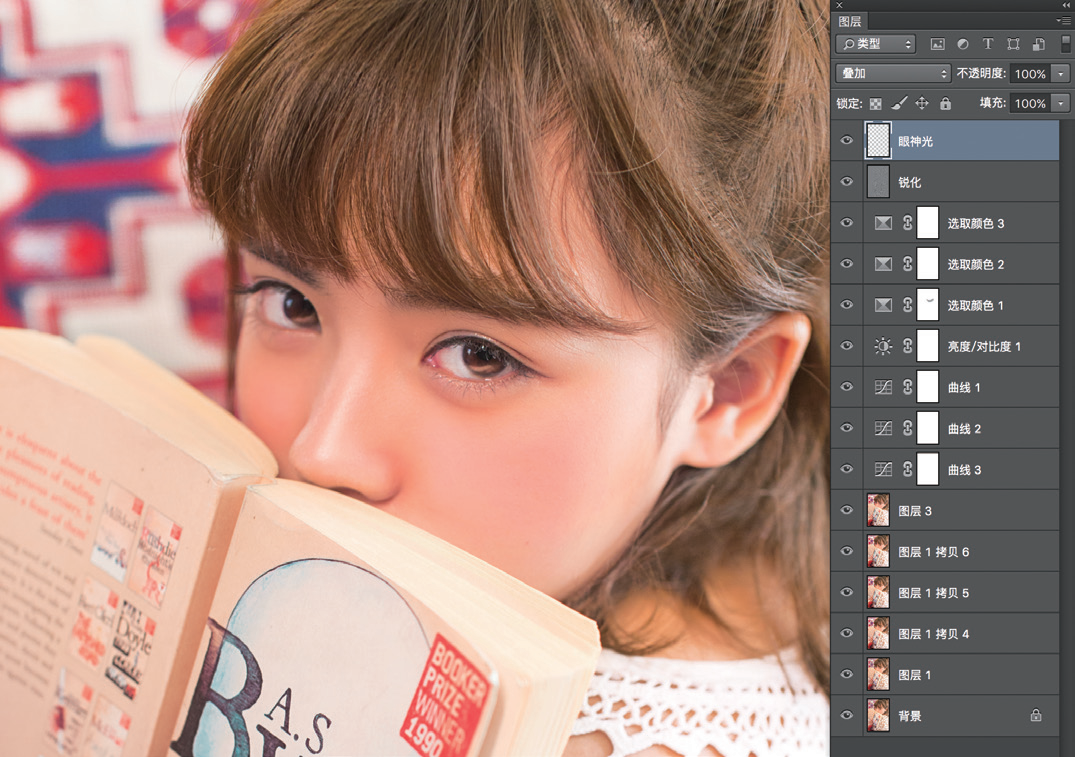Select the 选取颜色 1 layer mask thumbnail
1075x757 pixels.
click(928, 305)
